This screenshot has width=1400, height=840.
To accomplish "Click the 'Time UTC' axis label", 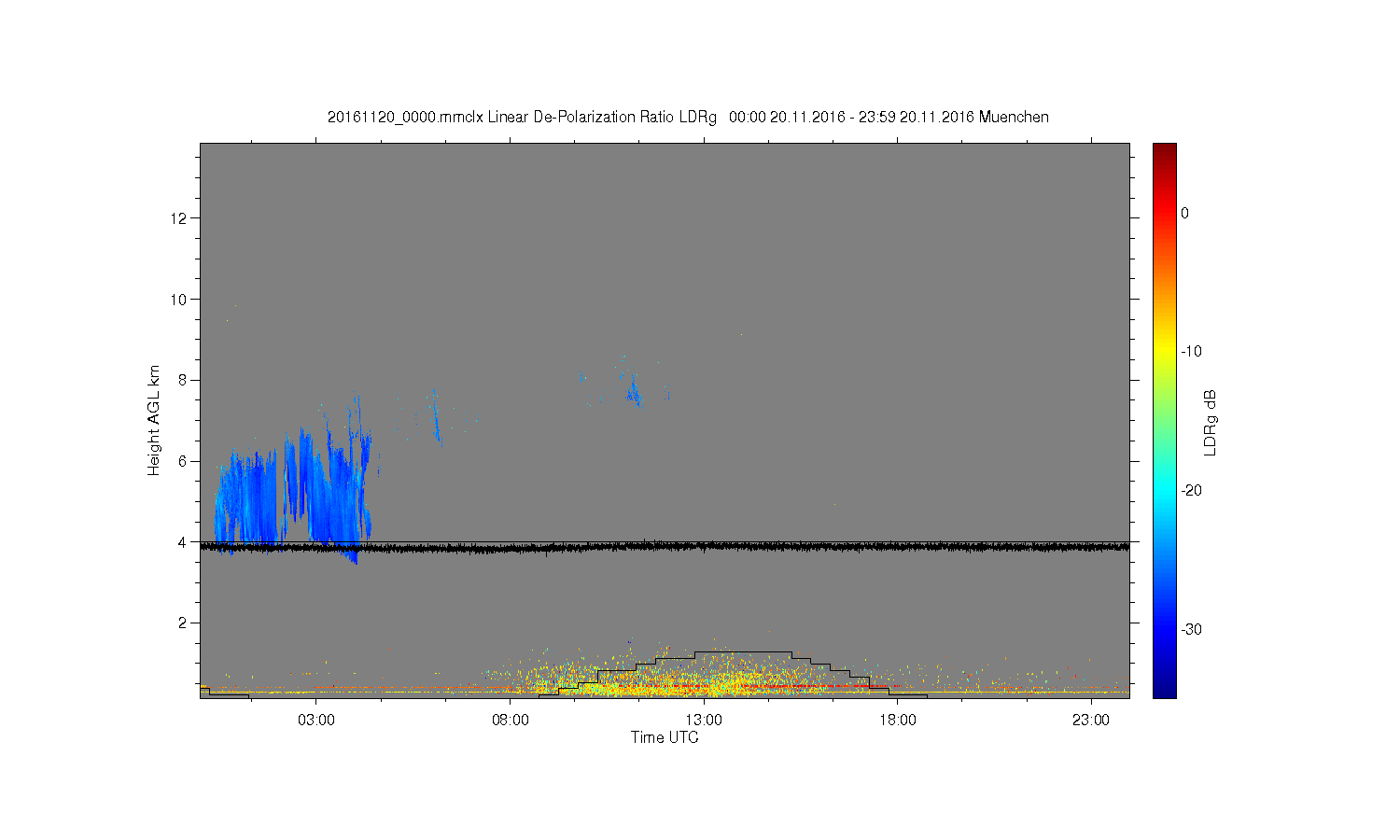I will click(x=665, y=737).
